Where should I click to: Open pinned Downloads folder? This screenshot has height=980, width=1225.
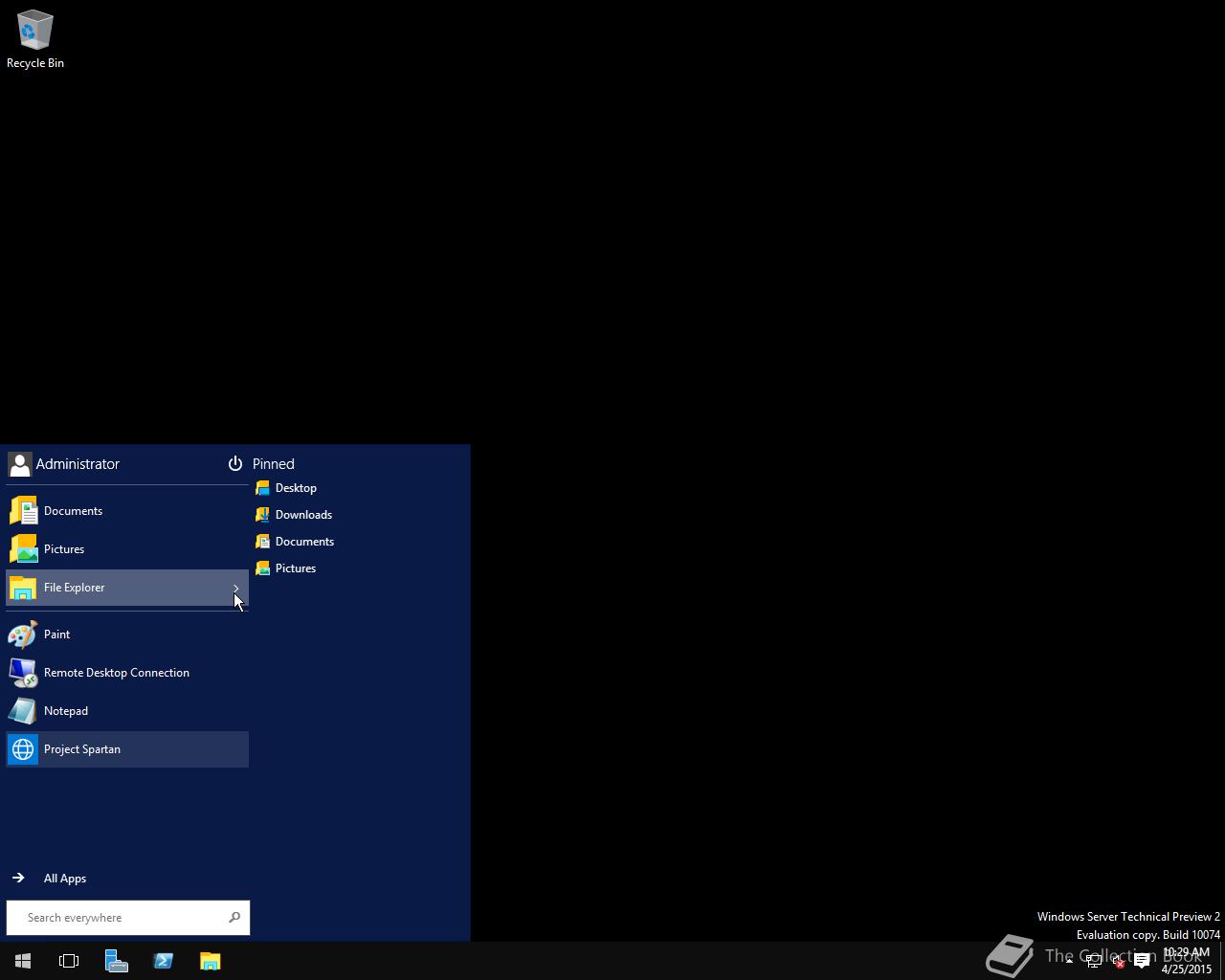coord(294,515)
